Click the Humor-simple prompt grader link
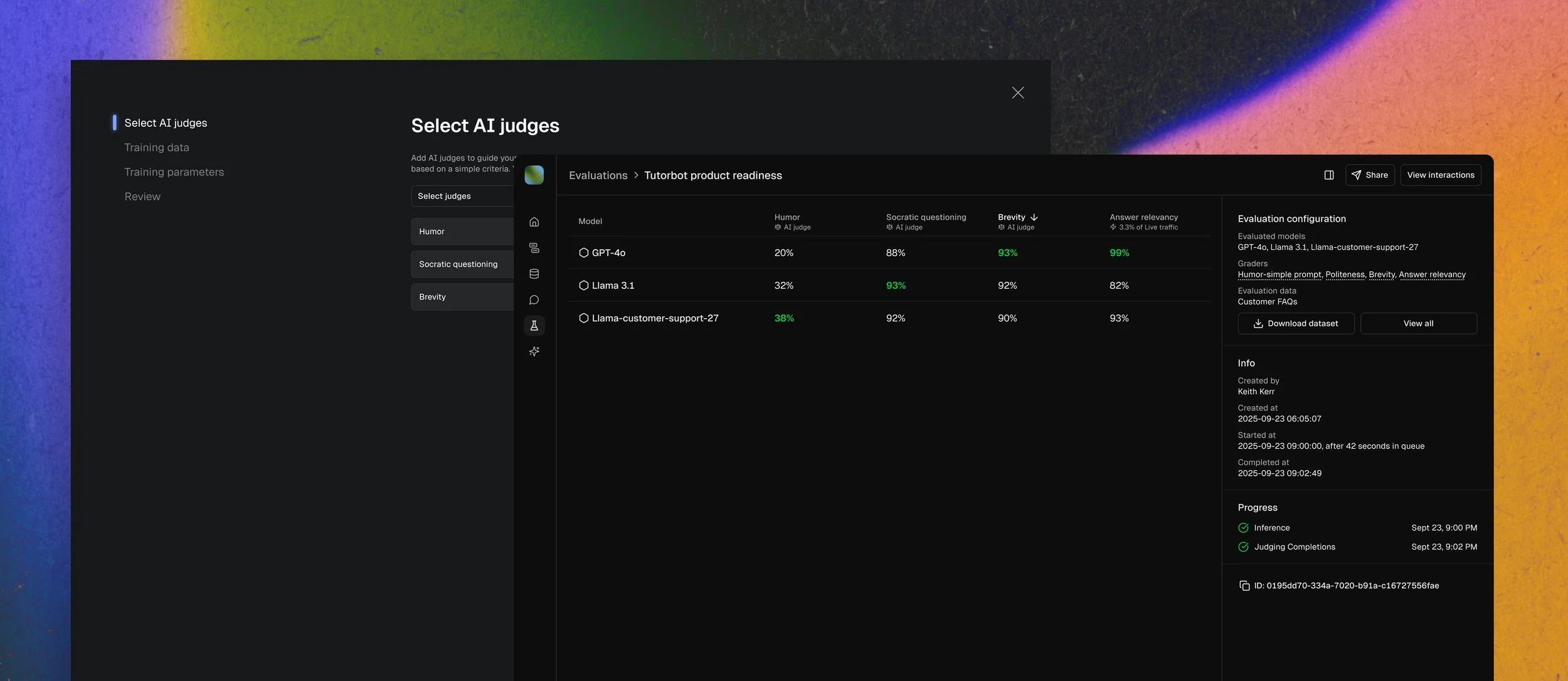 1279,275
